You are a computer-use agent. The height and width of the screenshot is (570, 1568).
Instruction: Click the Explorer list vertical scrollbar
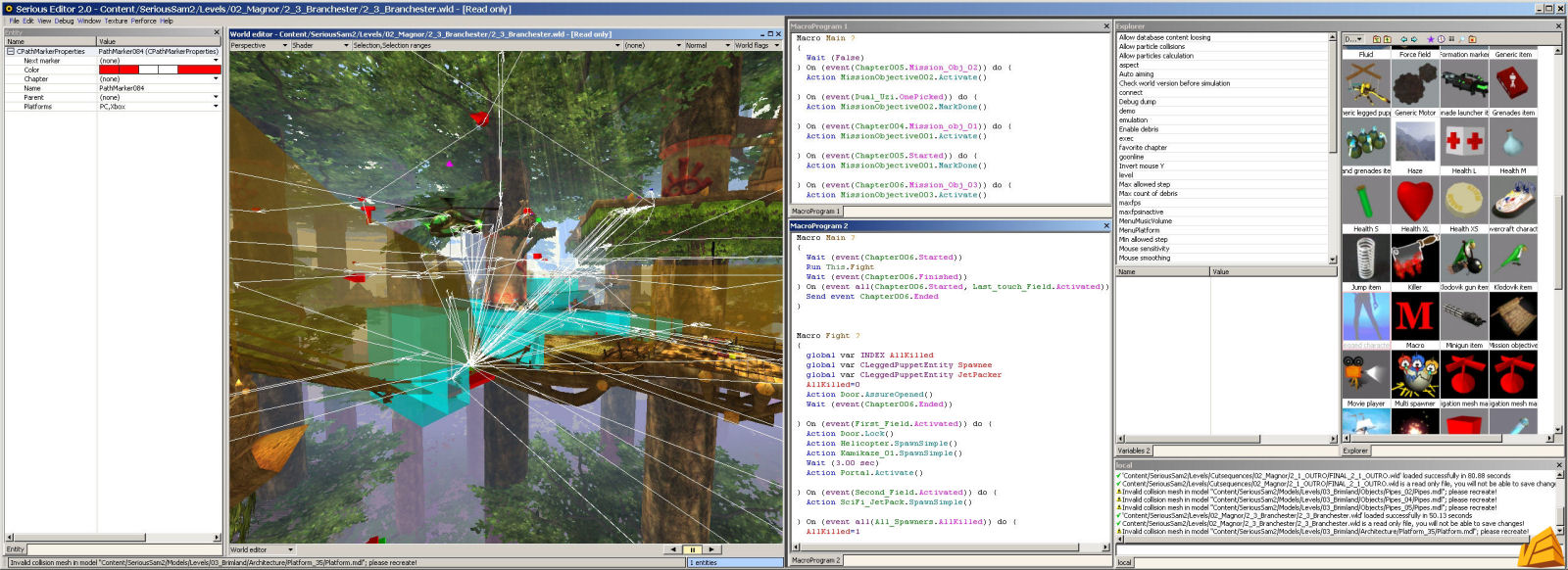[x=1333, y=148]
